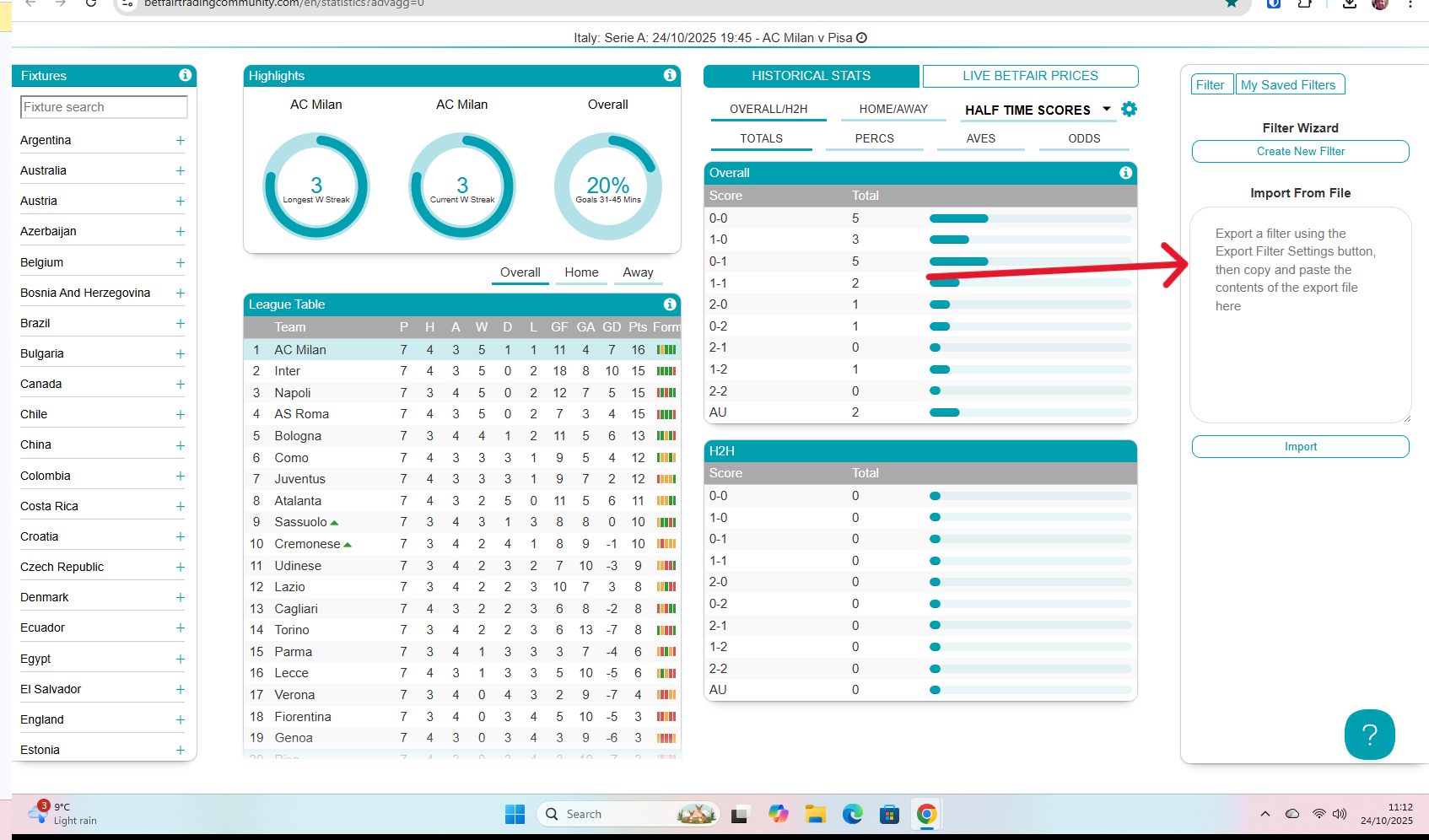
Task: Open Google Chrome in the taskbar
Action: pos(926,814)
